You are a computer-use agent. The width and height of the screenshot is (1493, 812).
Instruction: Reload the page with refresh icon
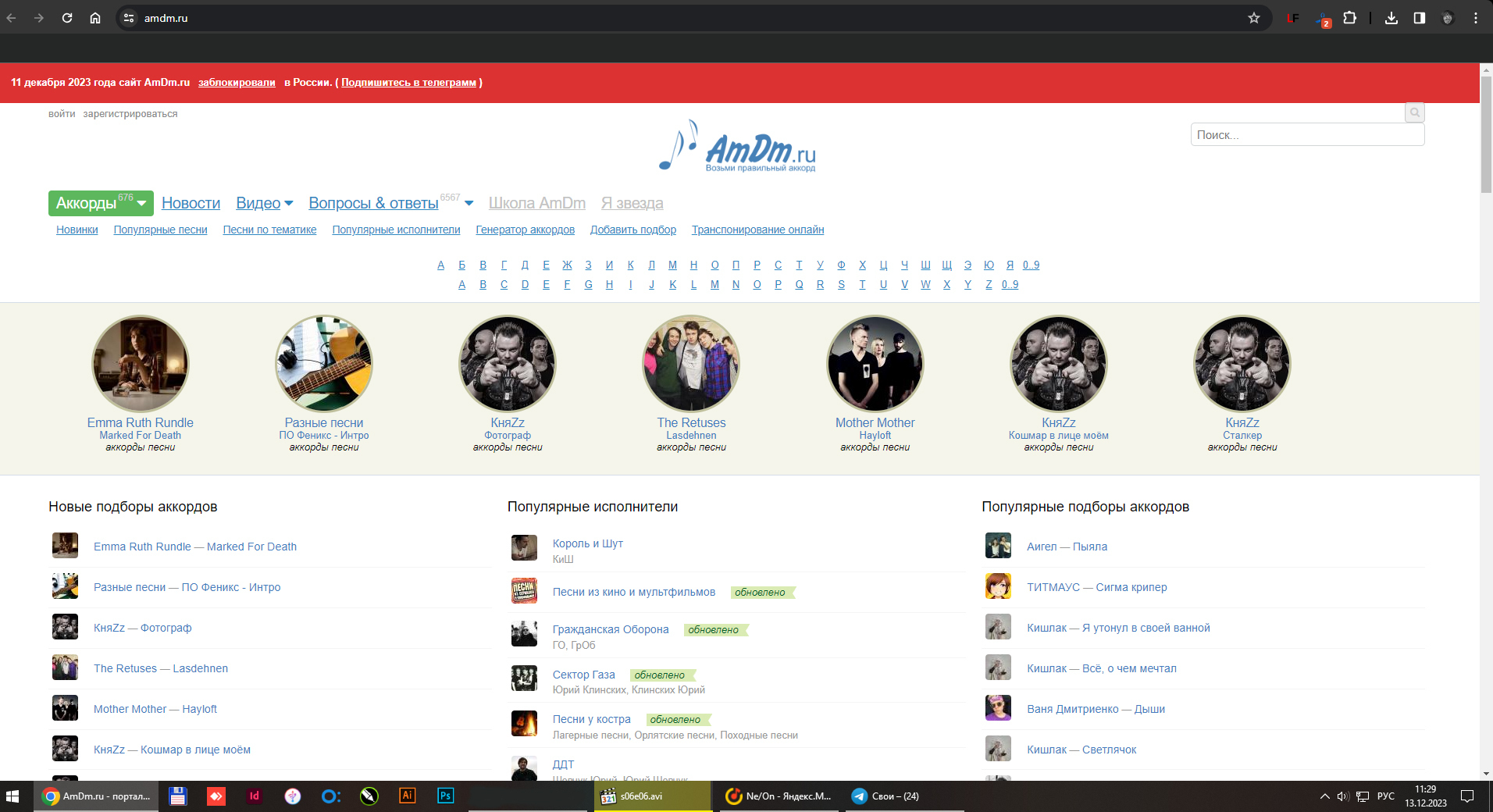coord(67,18)
